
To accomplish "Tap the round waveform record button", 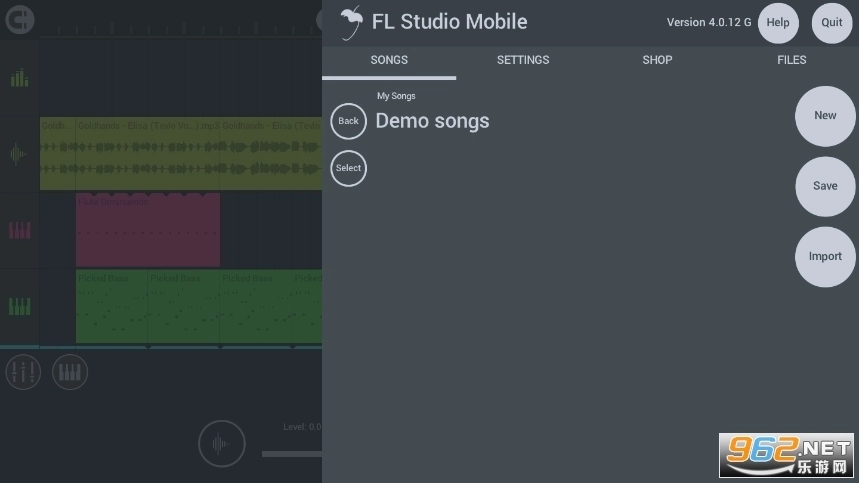I will [x=221, y=444].
